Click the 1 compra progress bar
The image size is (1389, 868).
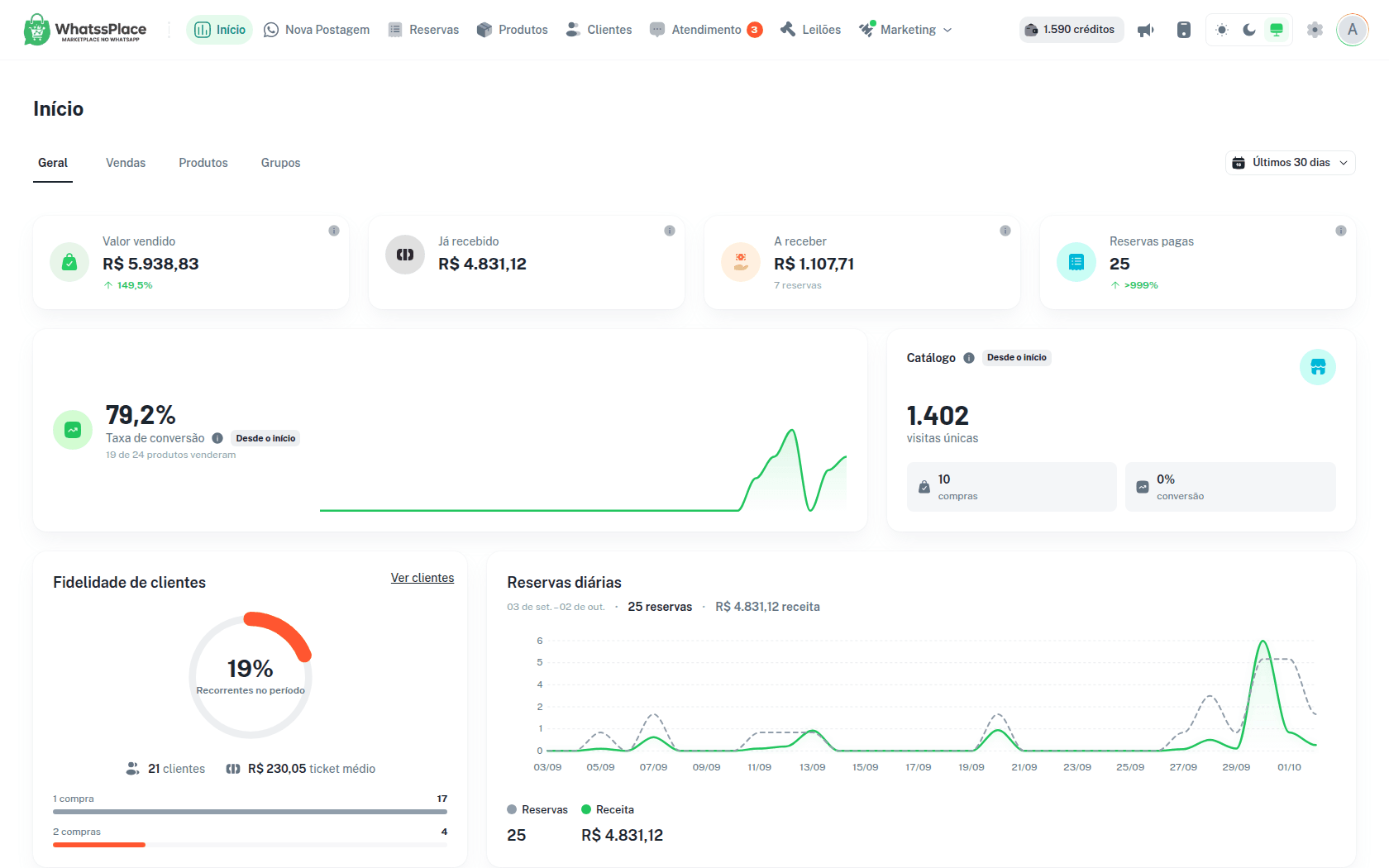coord(250,812)
